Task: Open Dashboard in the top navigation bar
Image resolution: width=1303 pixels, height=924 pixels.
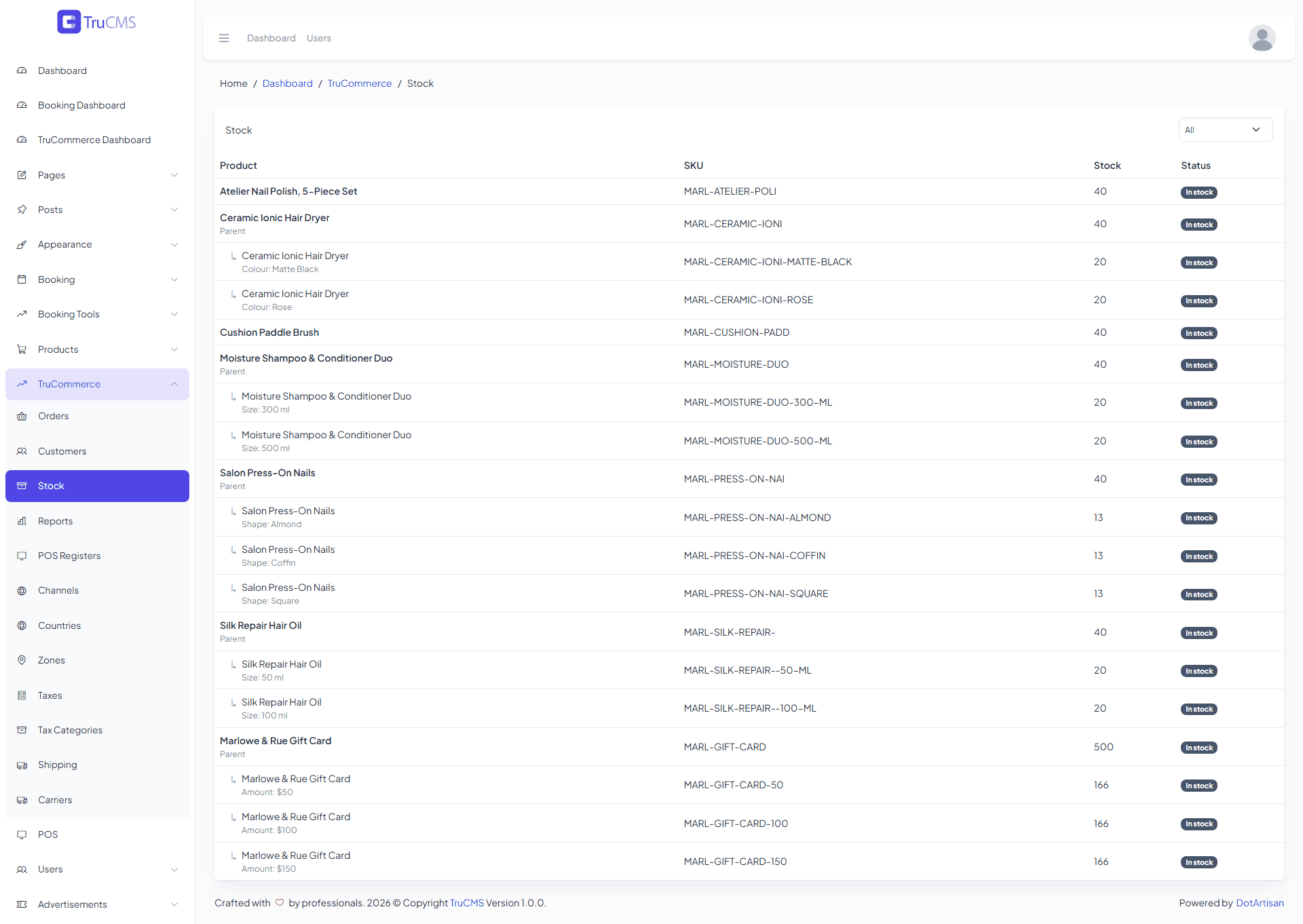Action: pyautogui.click(x=271, y=38)
